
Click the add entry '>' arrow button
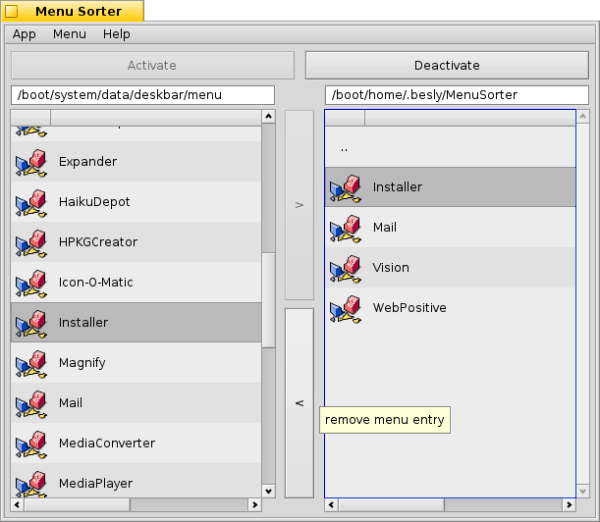point(299,204)
